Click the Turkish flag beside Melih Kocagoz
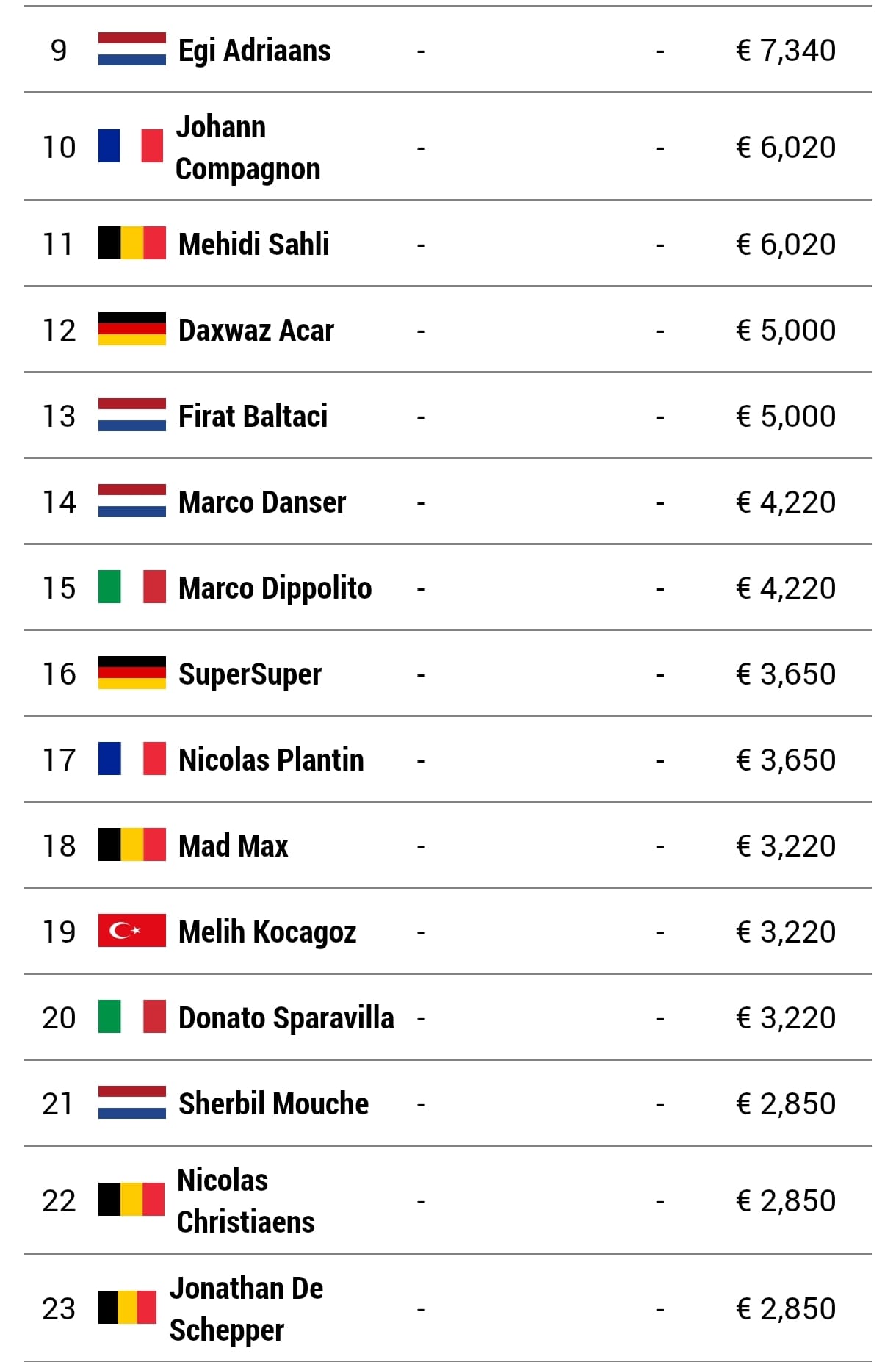 coord(132,931)
